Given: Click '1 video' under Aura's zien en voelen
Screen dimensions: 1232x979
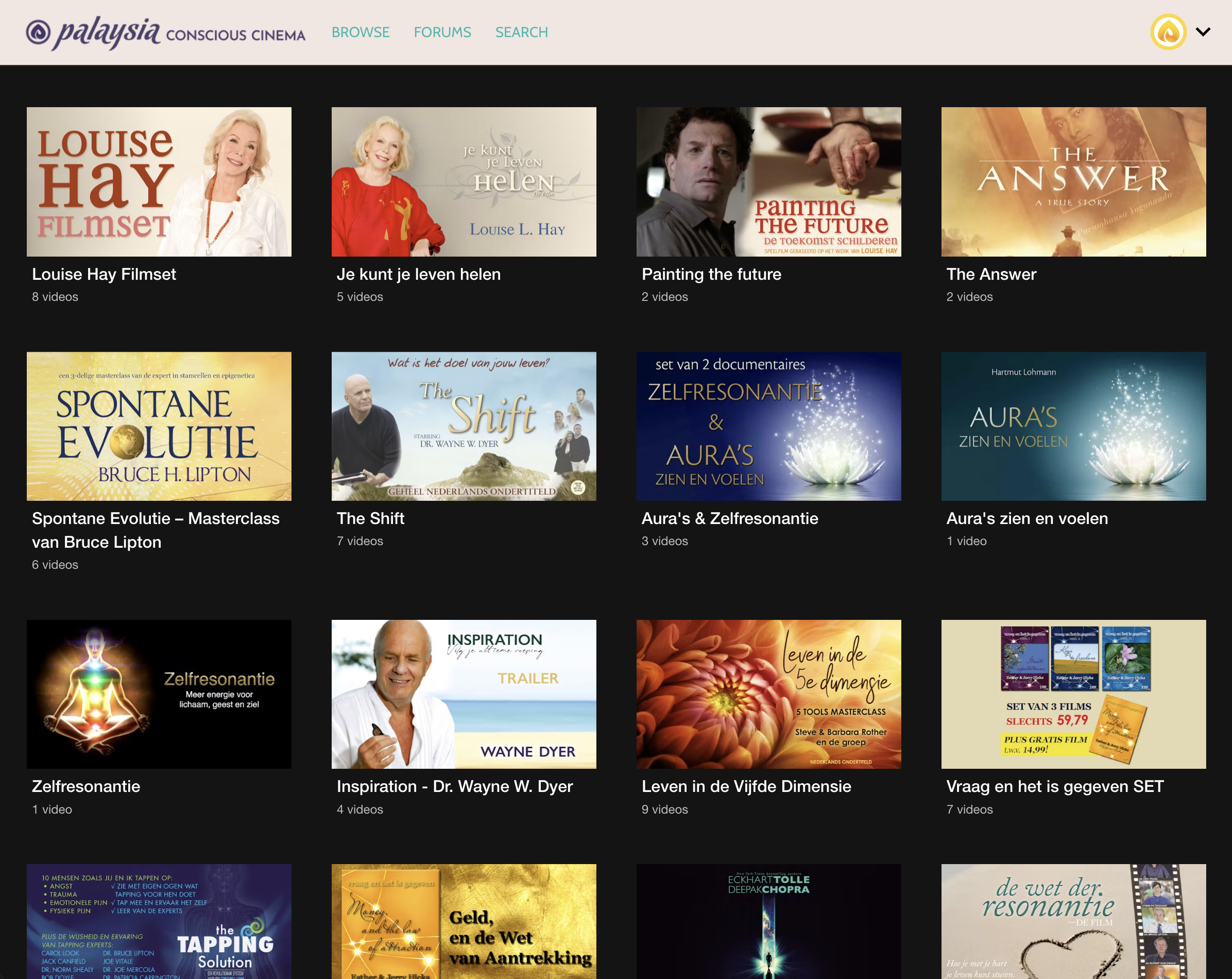Looking at the screenshot, I should click(x=966, y=541).
